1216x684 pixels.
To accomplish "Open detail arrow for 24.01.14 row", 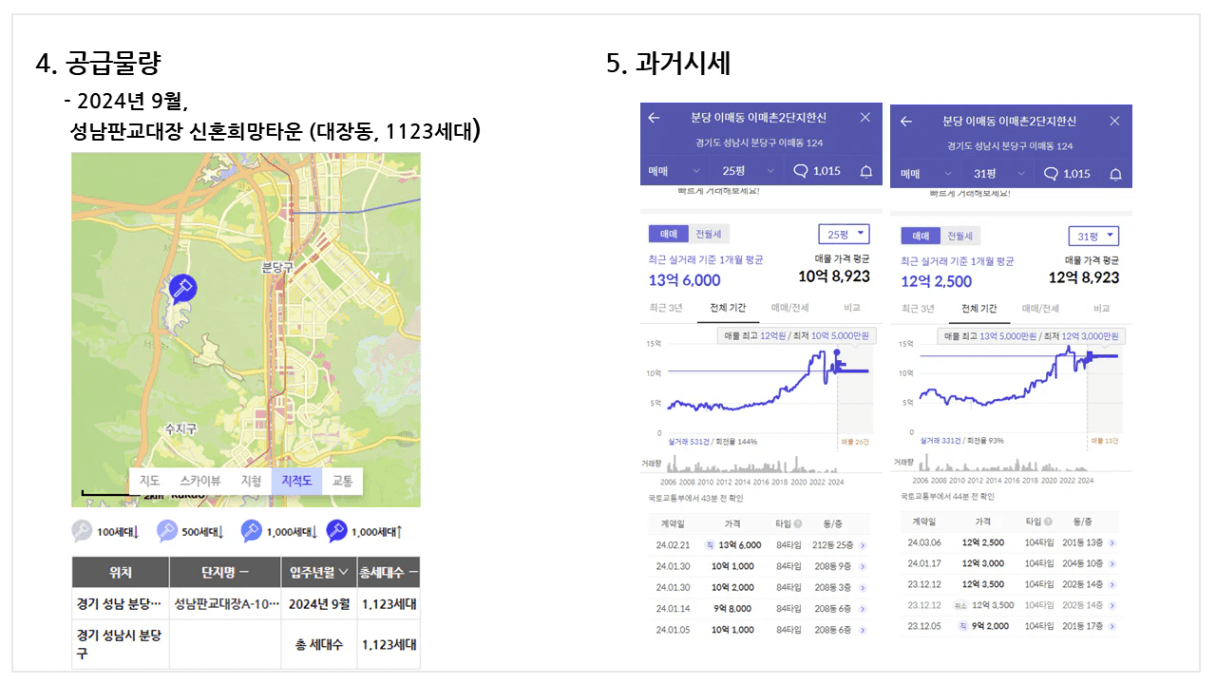I will [x=862, y=608].
